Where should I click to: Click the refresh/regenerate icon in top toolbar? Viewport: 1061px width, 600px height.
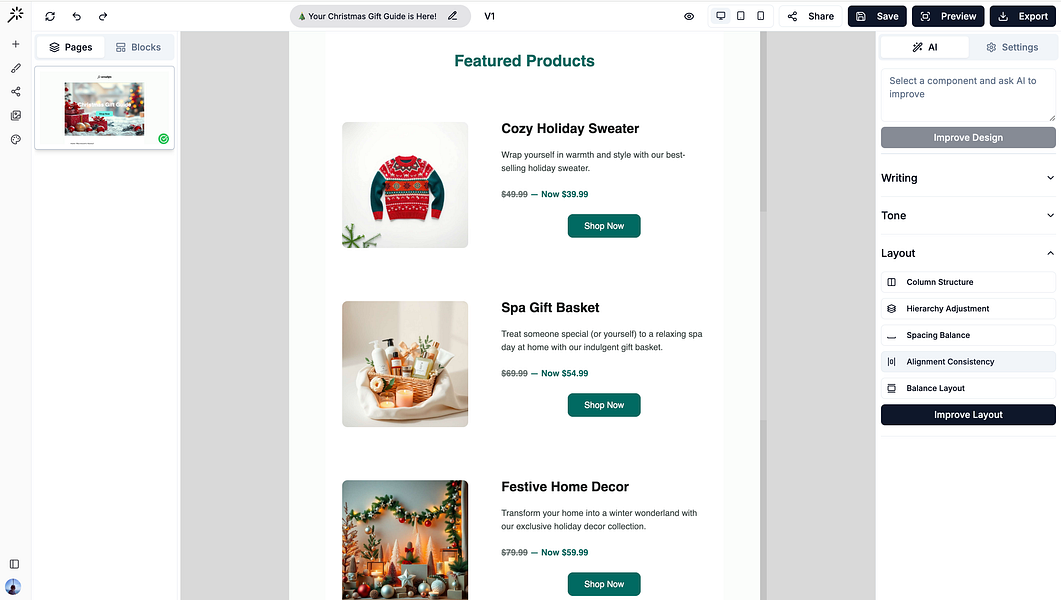coord(50,16)
